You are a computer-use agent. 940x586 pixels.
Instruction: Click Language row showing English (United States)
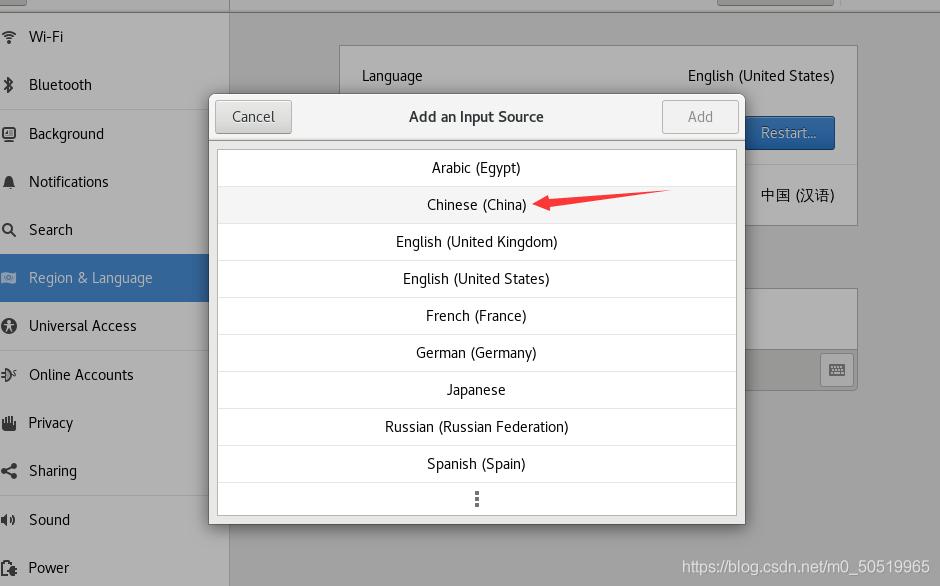click(598, 76)
